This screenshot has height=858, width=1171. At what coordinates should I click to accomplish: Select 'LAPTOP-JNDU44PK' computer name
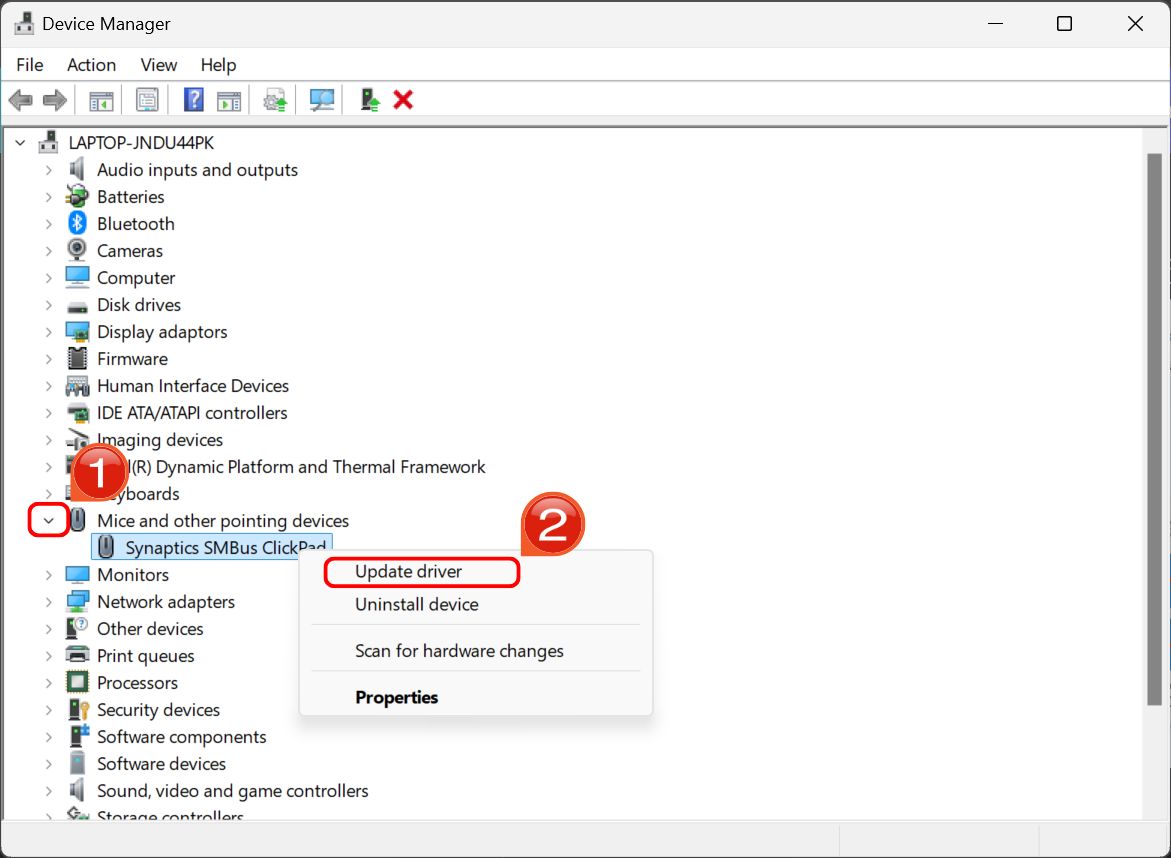click(141, 143)
